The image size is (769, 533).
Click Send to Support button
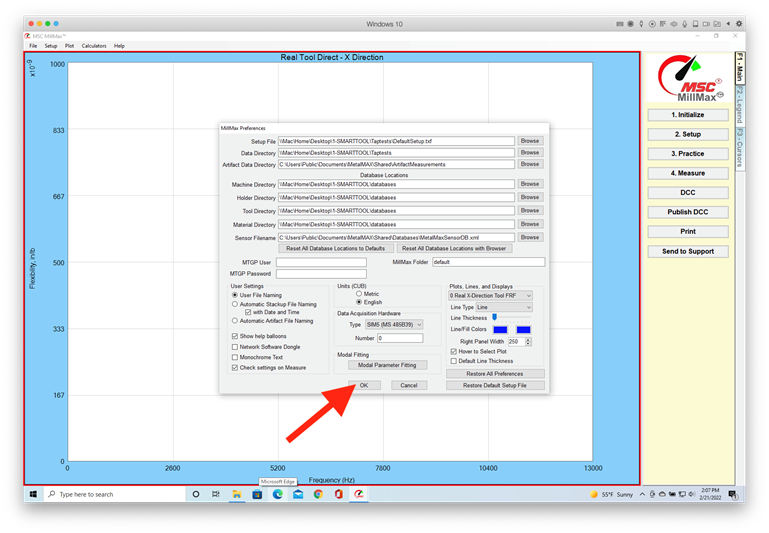tap(688, 251)
